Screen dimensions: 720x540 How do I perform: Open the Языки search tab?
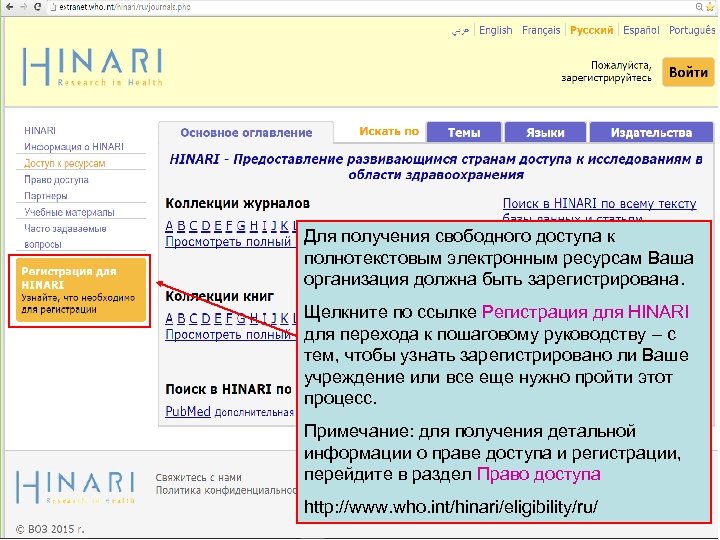click(x=545, y=132)
